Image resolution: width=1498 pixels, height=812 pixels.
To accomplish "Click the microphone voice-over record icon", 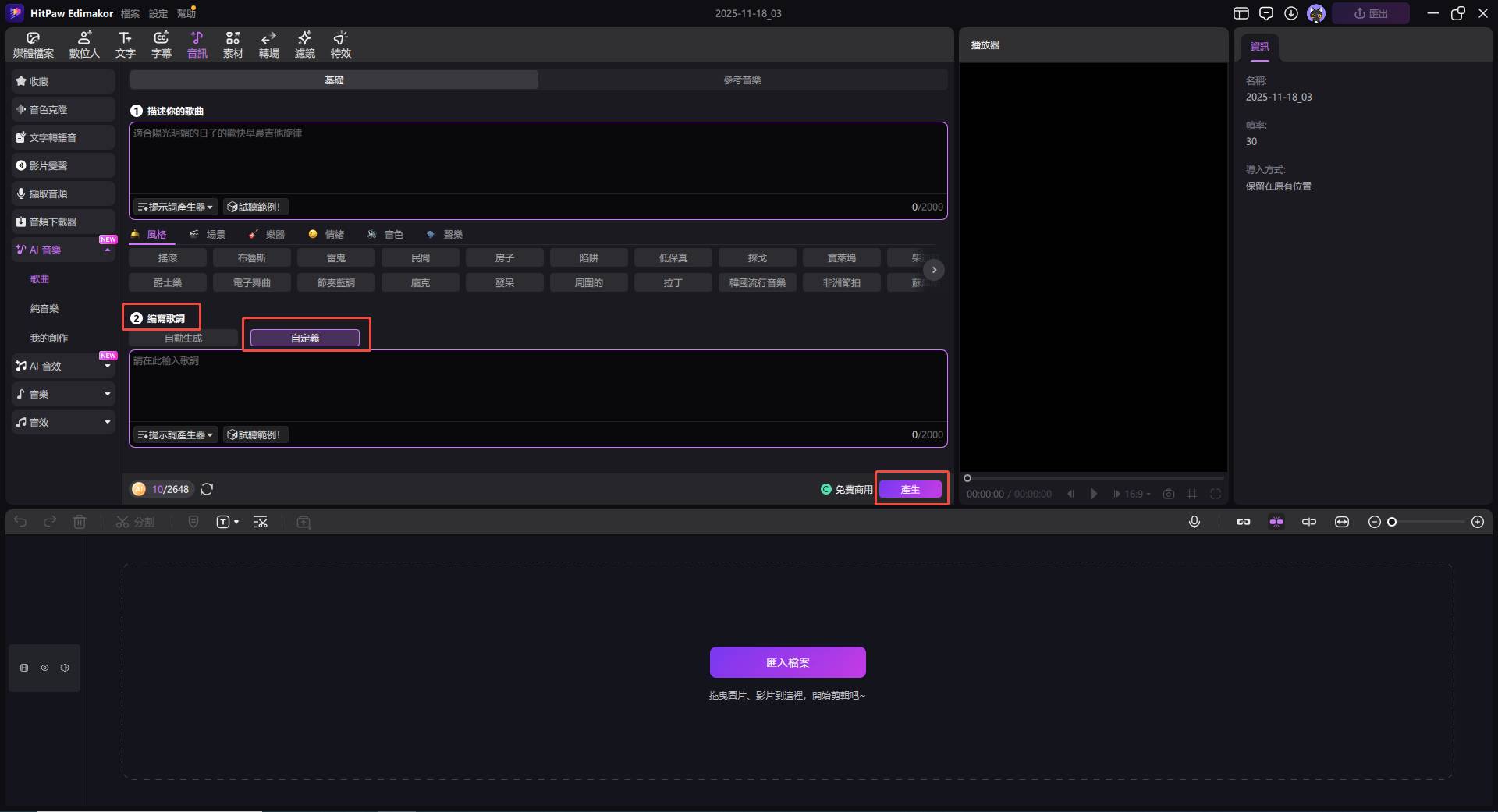I will [x=1194, y=522].
